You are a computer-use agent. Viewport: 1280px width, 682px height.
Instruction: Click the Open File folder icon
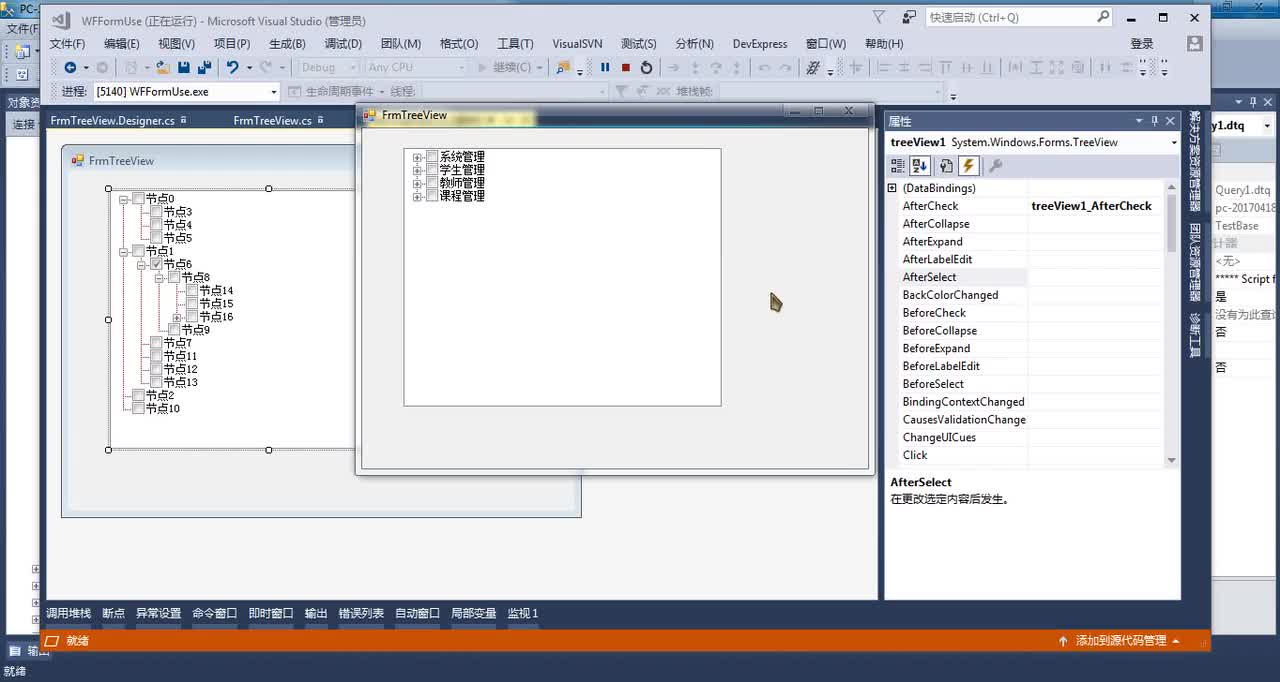[x=162, y=67]
